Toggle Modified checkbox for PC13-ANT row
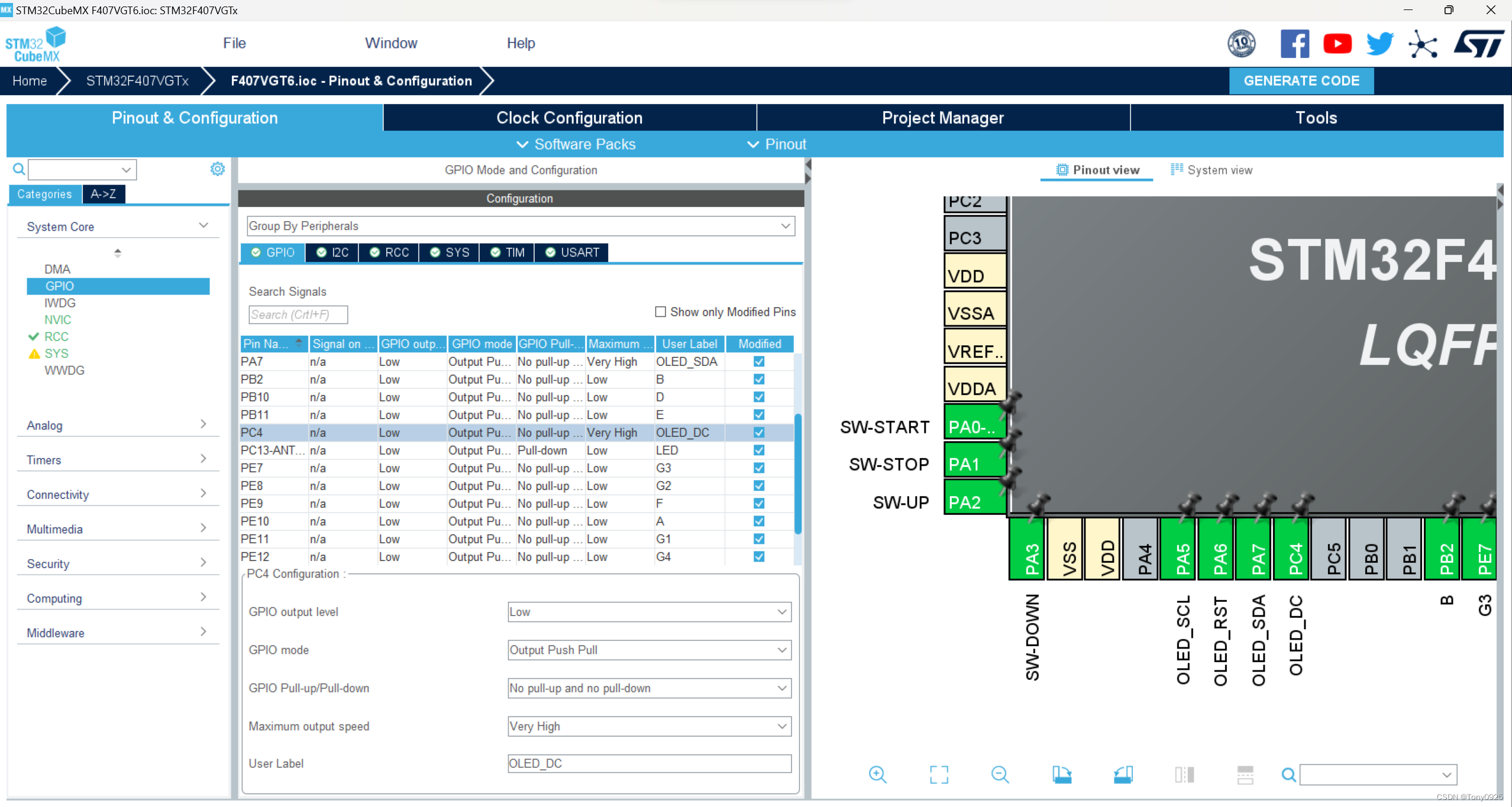Viewport: 1512px width, 807px height. point(759,450)
